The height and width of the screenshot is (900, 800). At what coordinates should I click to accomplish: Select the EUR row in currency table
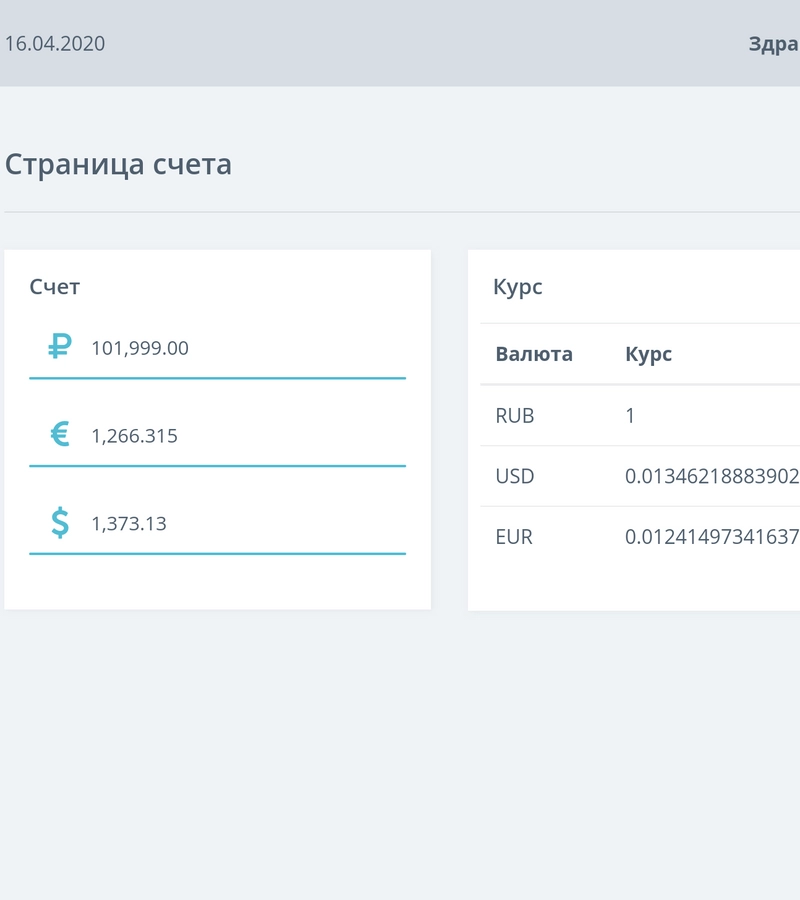[x=514, y=537]
